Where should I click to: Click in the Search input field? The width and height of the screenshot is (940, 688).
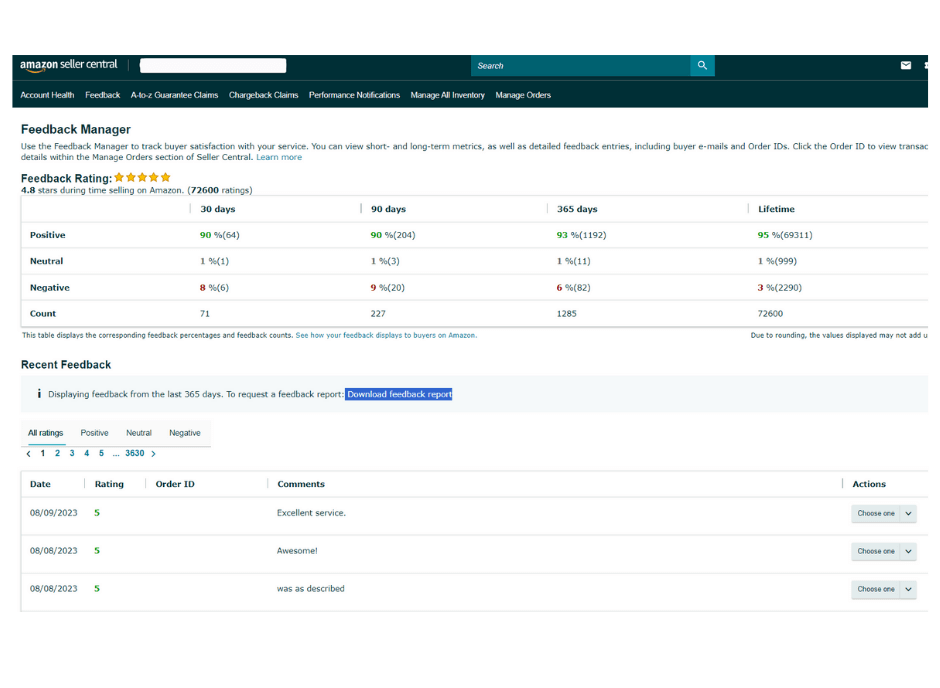tap(580, 66)
